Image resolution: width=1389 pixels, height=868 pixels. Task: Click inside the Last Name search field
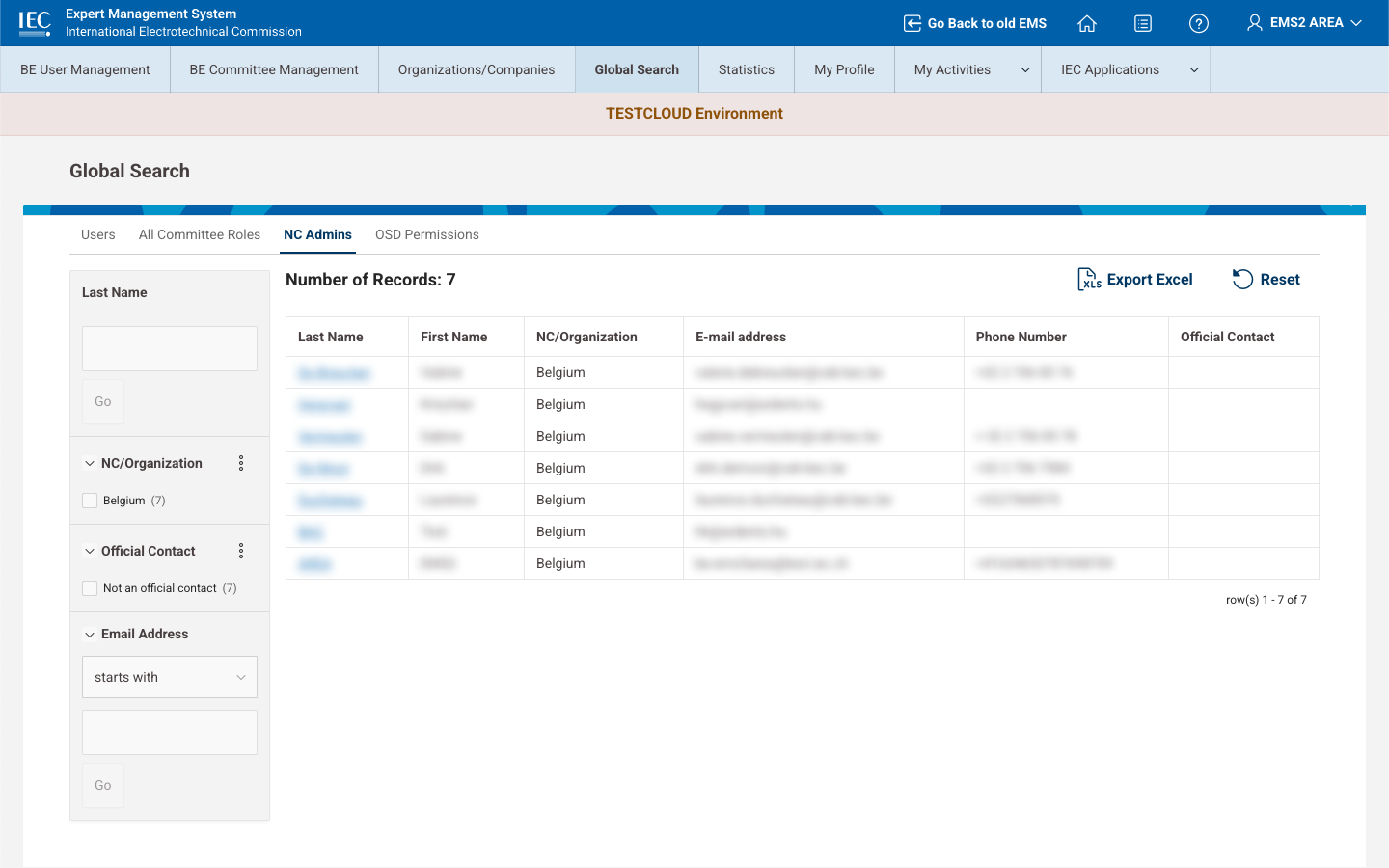point(169,348)
